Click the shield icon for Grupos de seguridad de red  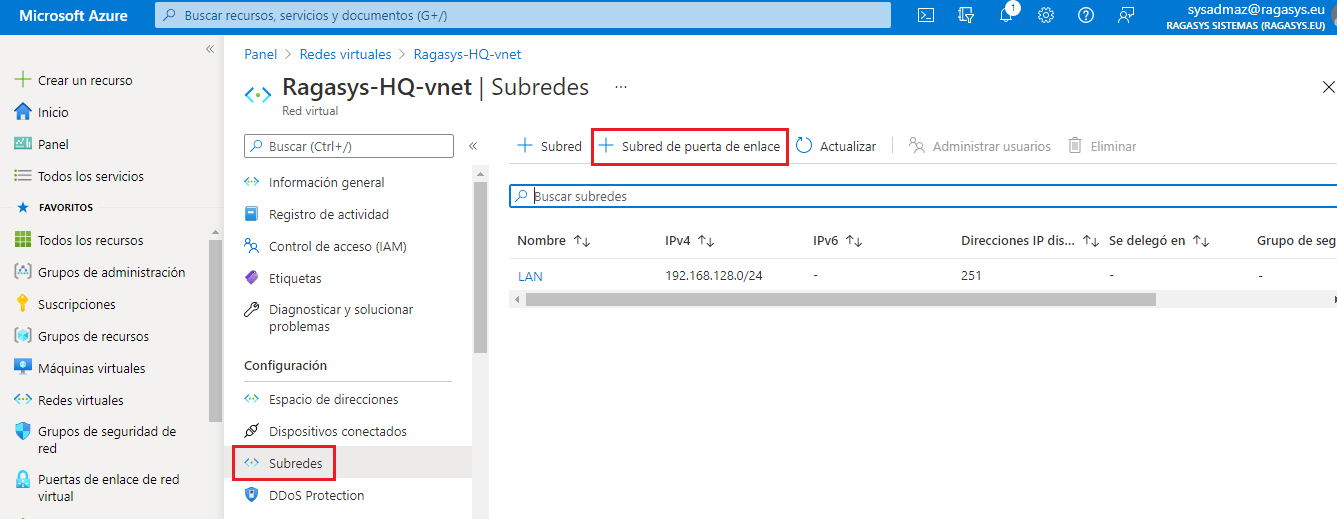click(23, 431)
